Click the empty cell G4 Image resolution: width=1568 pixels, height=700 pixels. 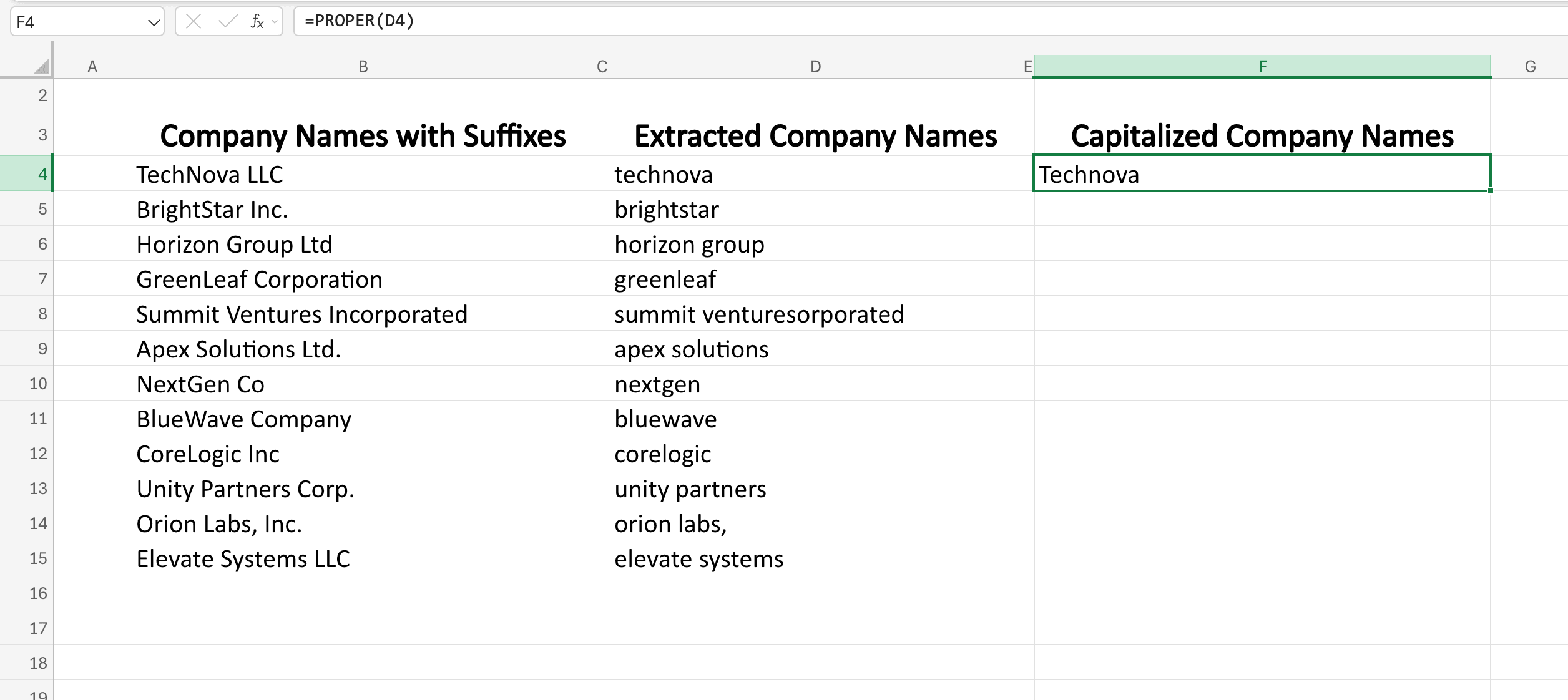[1531, 174]
